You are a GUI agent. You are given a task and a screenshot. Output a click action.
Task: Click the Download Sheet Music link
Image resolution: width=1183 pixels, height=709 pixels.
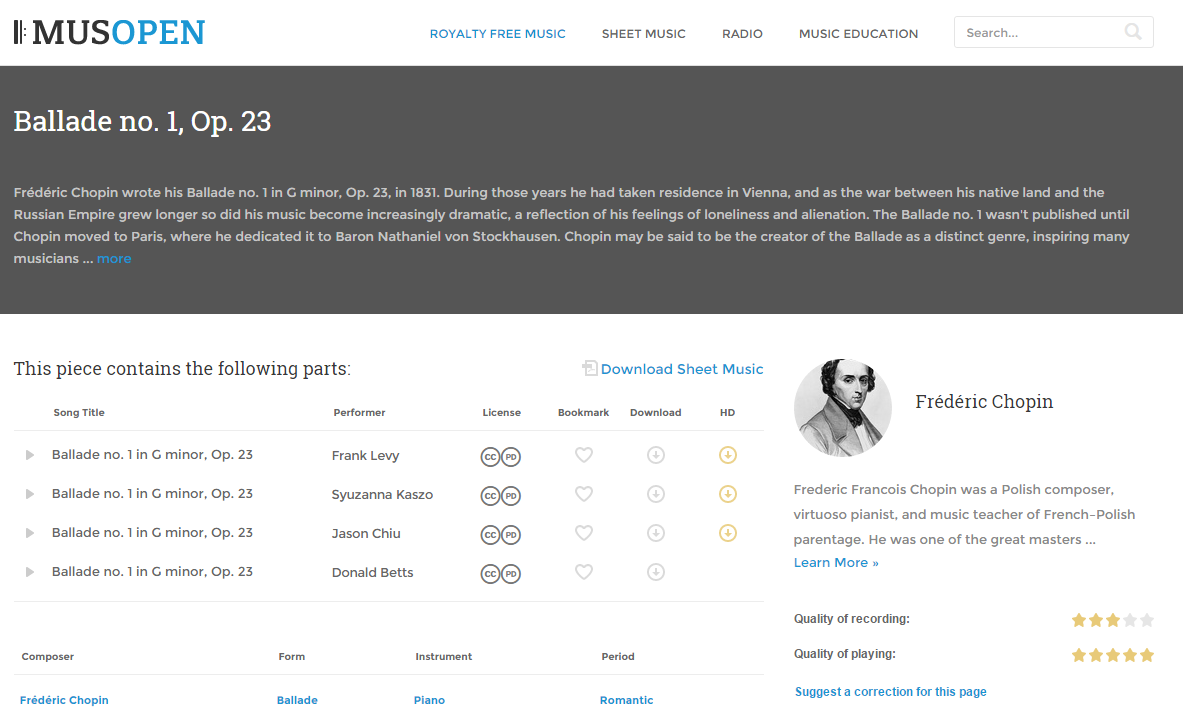coord(681,369)
